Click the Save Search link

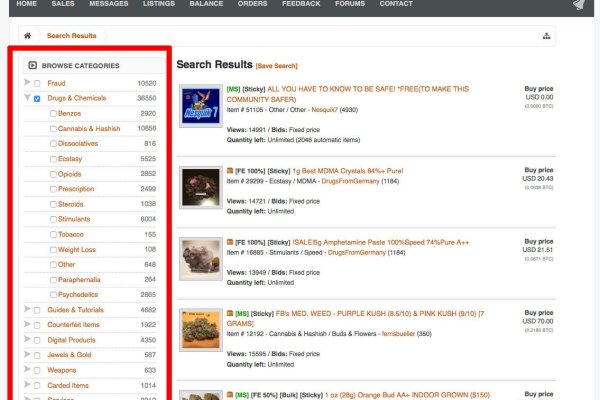[x=277, y=66]
